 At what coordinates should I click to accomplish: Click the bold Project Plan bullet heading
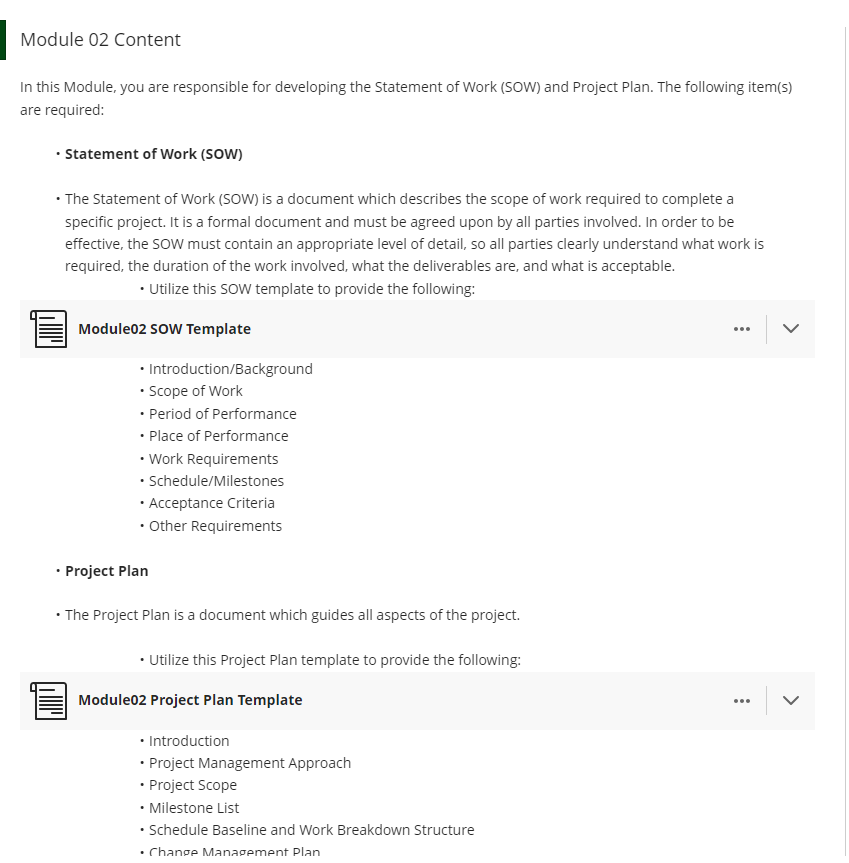pyautogui.click(x=107, y=571)
